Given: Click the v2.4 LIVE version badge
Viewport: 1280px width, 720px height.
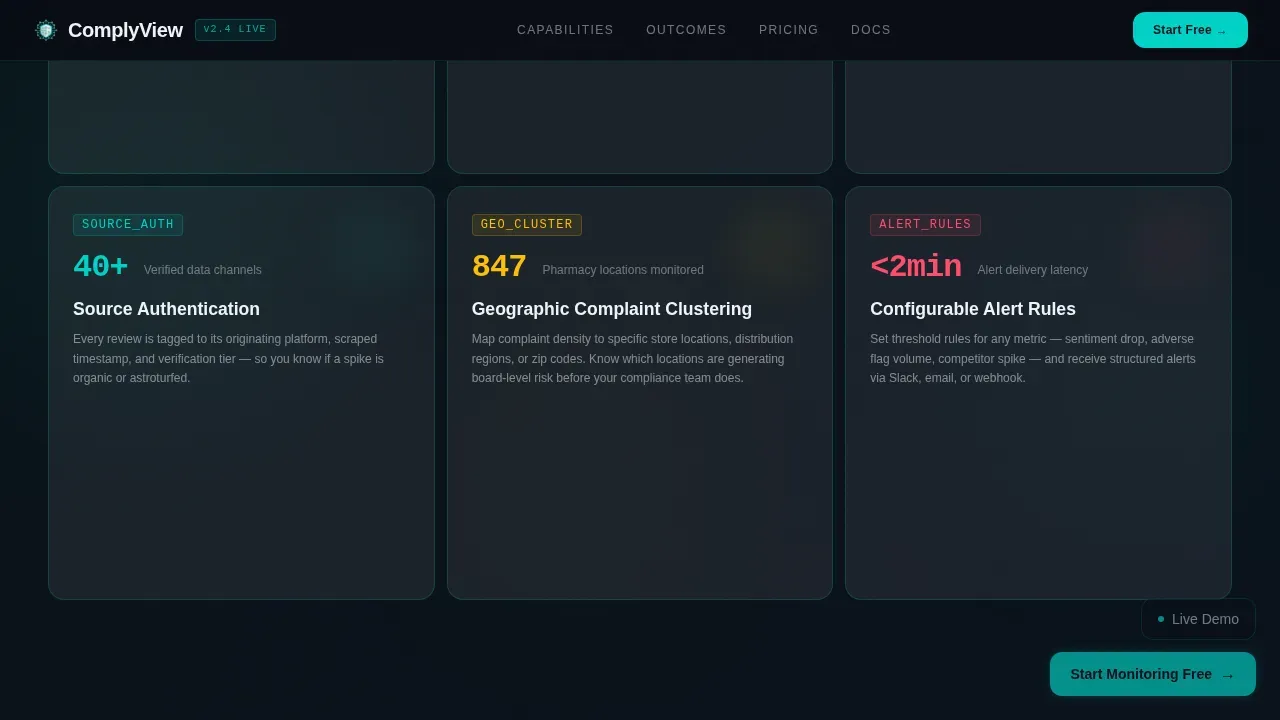Looking at the screenshot, I should pyautogui.click(x=235, y=30).
